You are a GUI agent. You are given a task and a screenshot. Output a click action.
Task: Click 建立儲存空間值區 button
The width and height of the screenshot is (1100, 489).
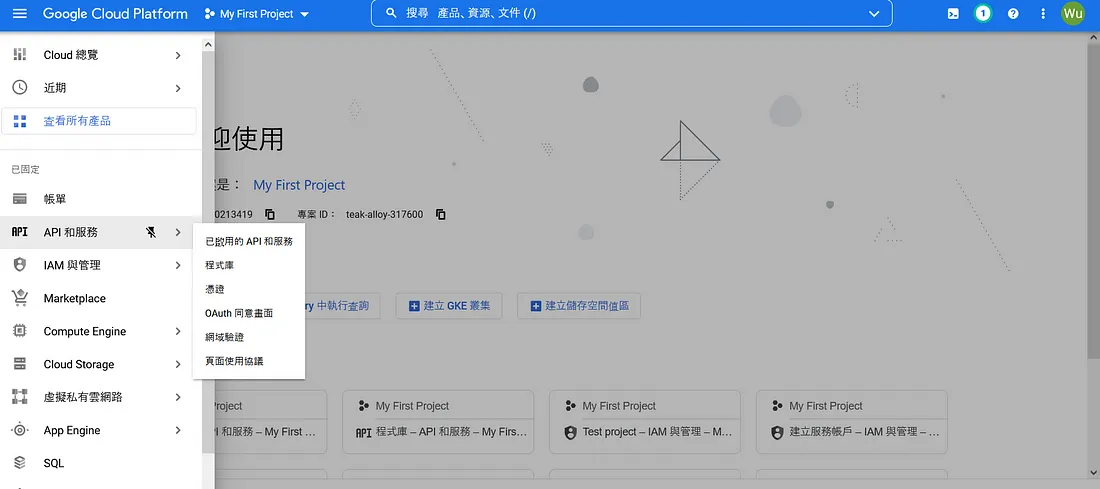(x=579, y=306)
